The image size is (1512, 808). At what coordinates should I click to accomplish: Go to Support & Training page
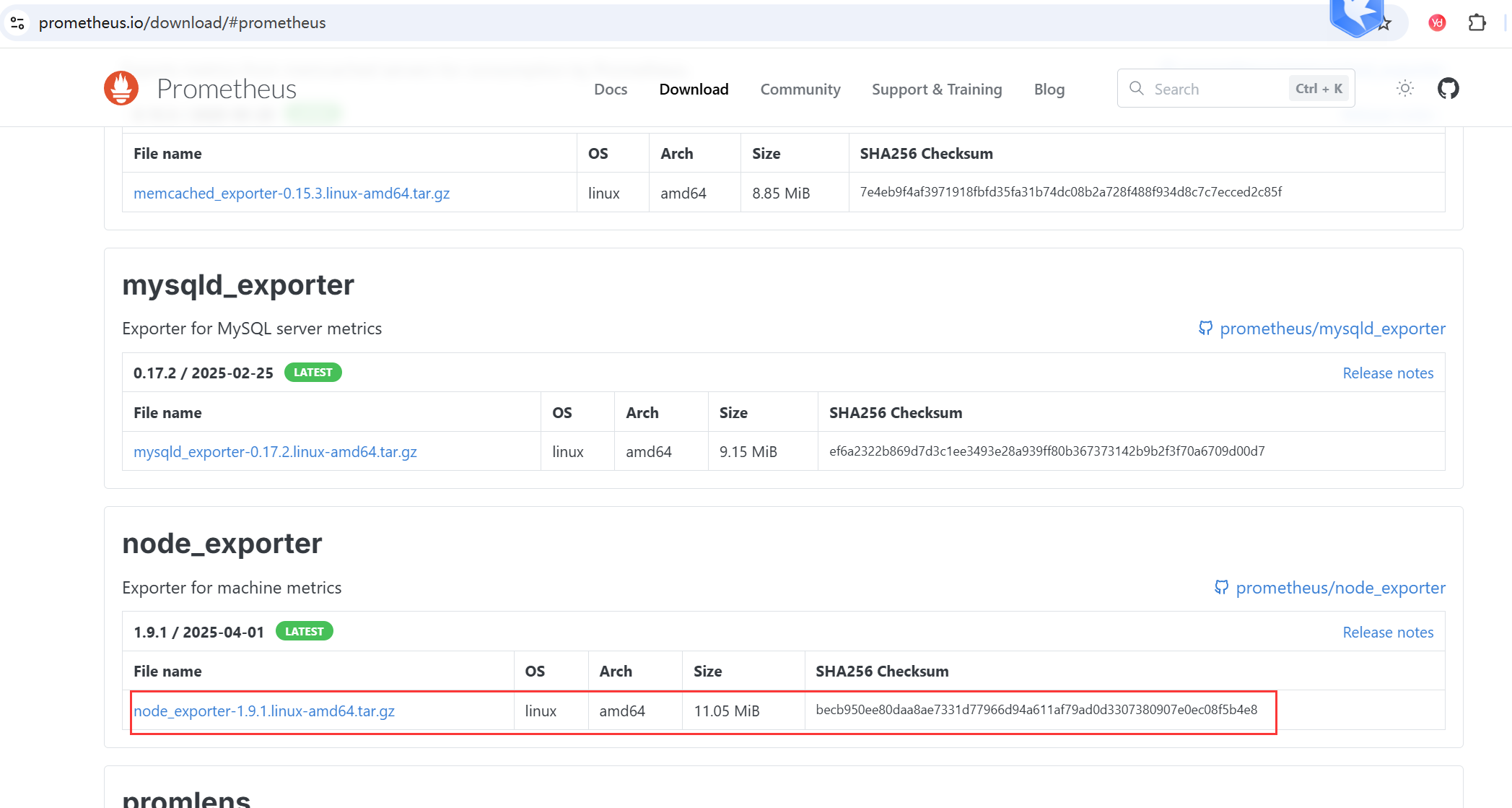[x=937, y=90]
